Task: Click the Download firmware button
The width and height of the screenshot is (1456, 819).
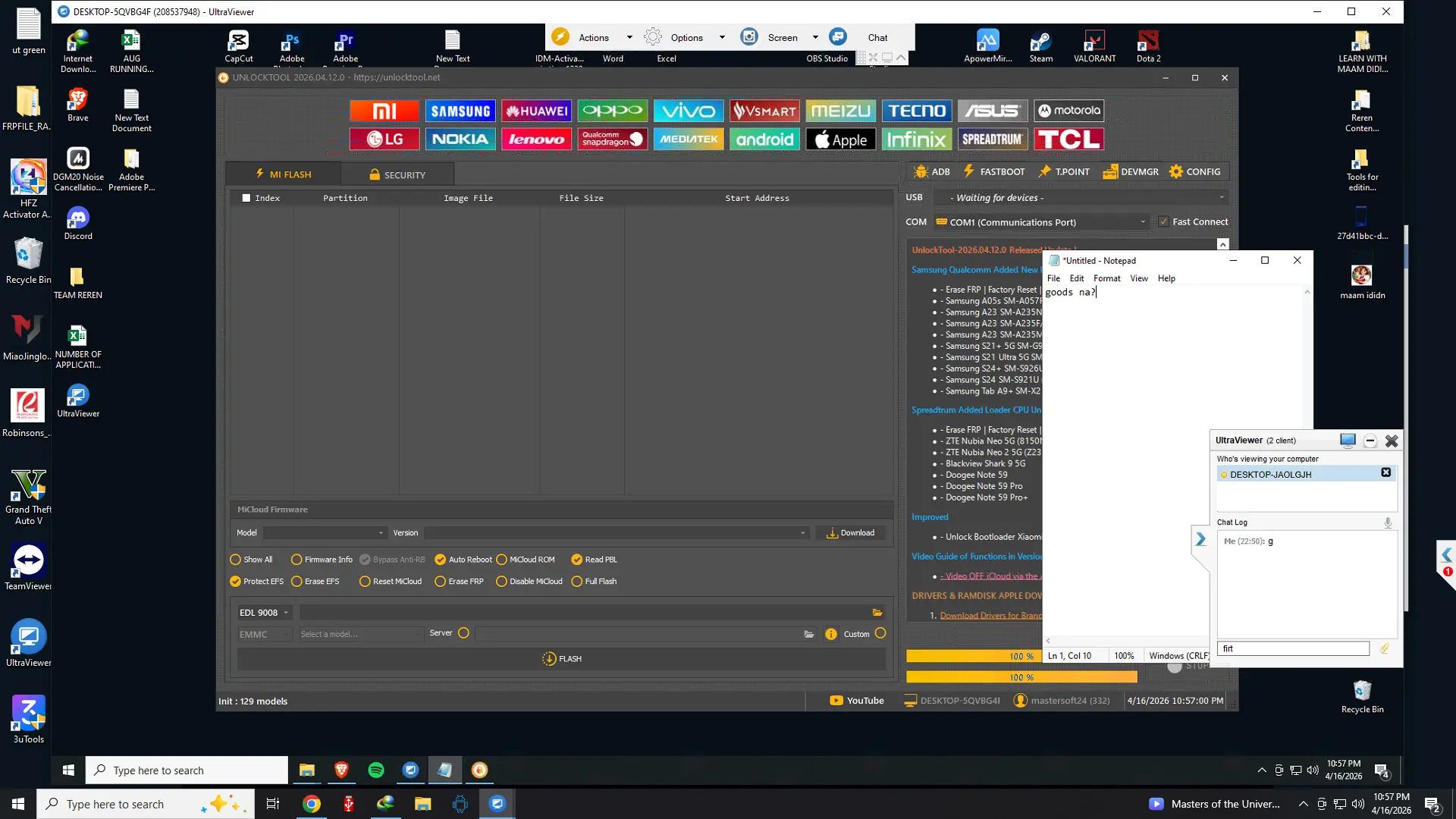Action: point(851,533)
